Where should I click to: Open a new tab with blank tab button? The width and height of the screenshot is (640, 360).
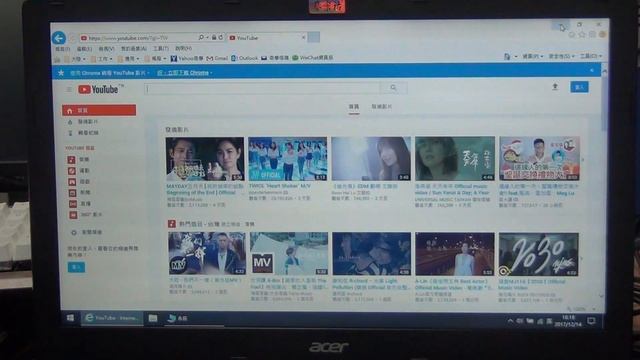[x=313, y=37]
